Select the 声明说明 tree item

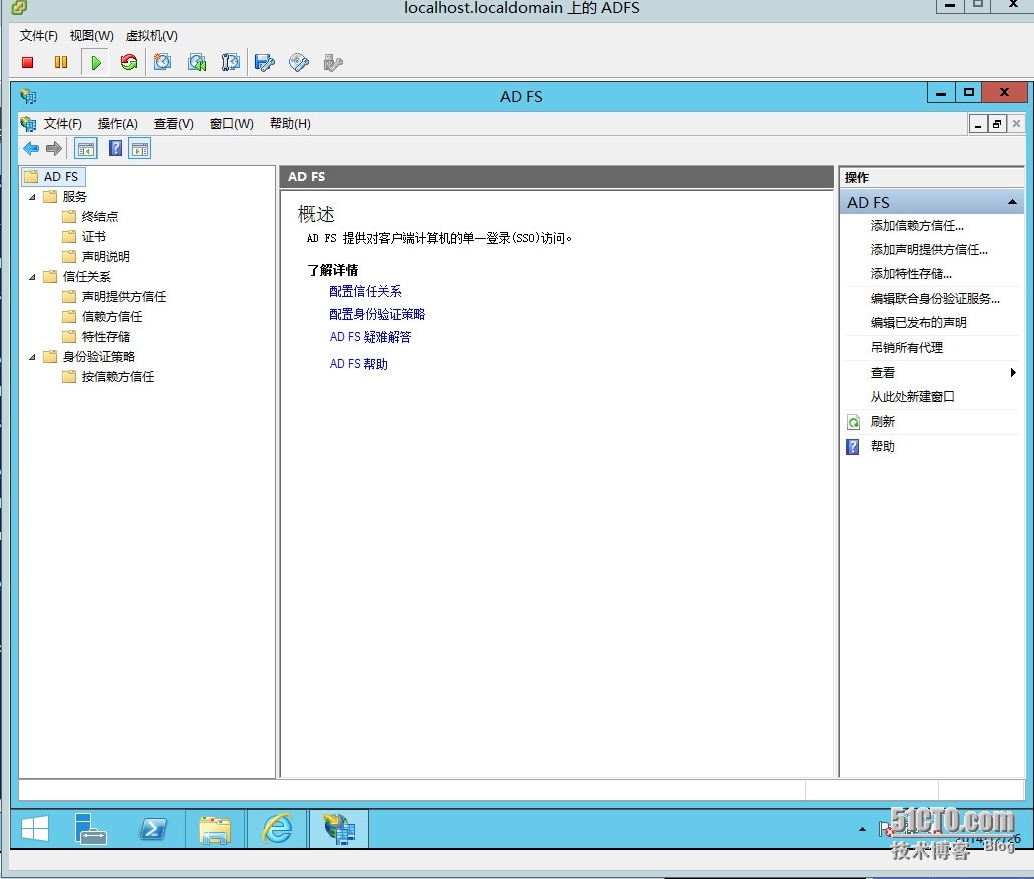[106, 257]
